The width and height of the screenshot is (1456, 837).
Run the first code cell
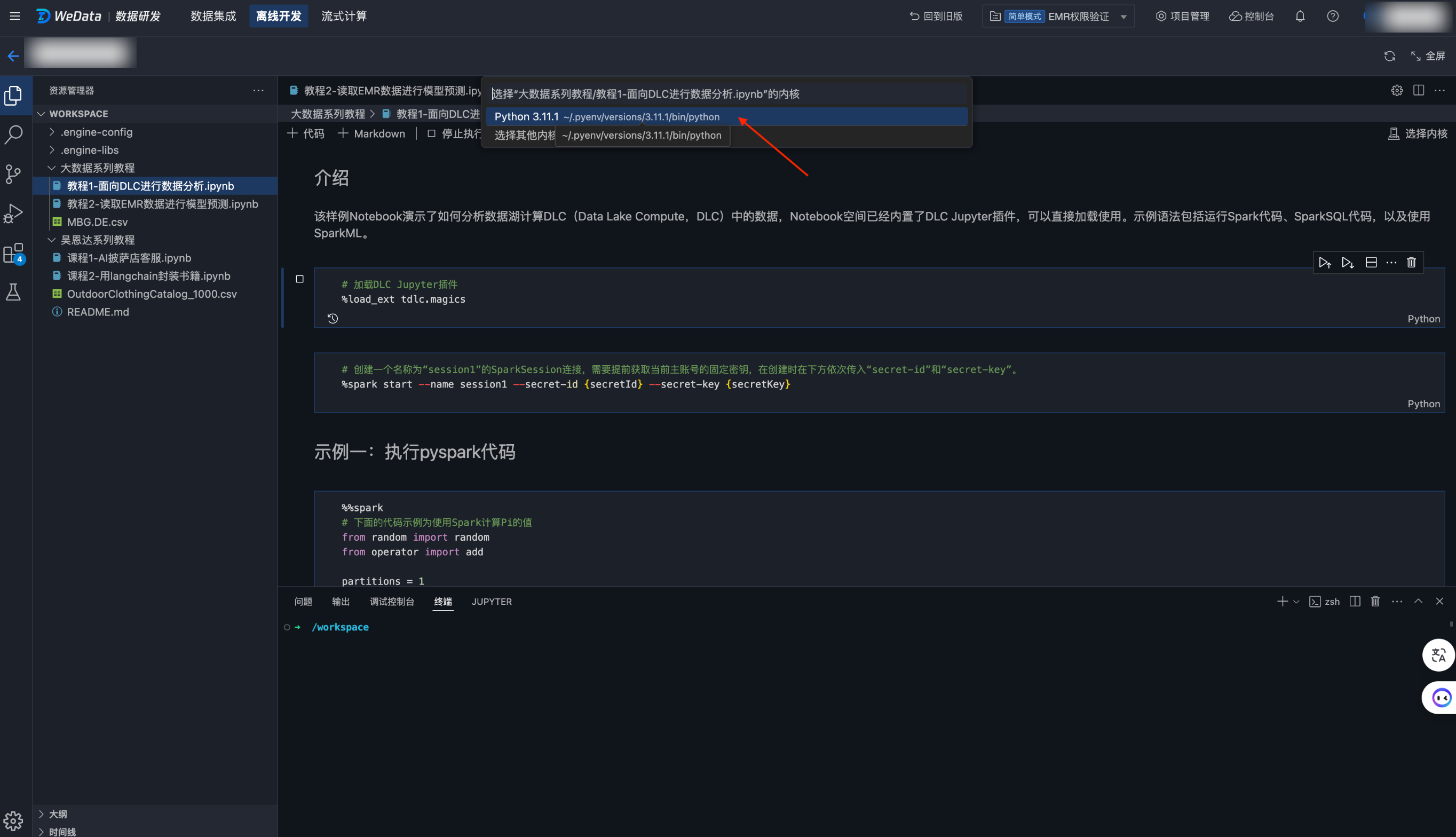[x=1324, y=263]
